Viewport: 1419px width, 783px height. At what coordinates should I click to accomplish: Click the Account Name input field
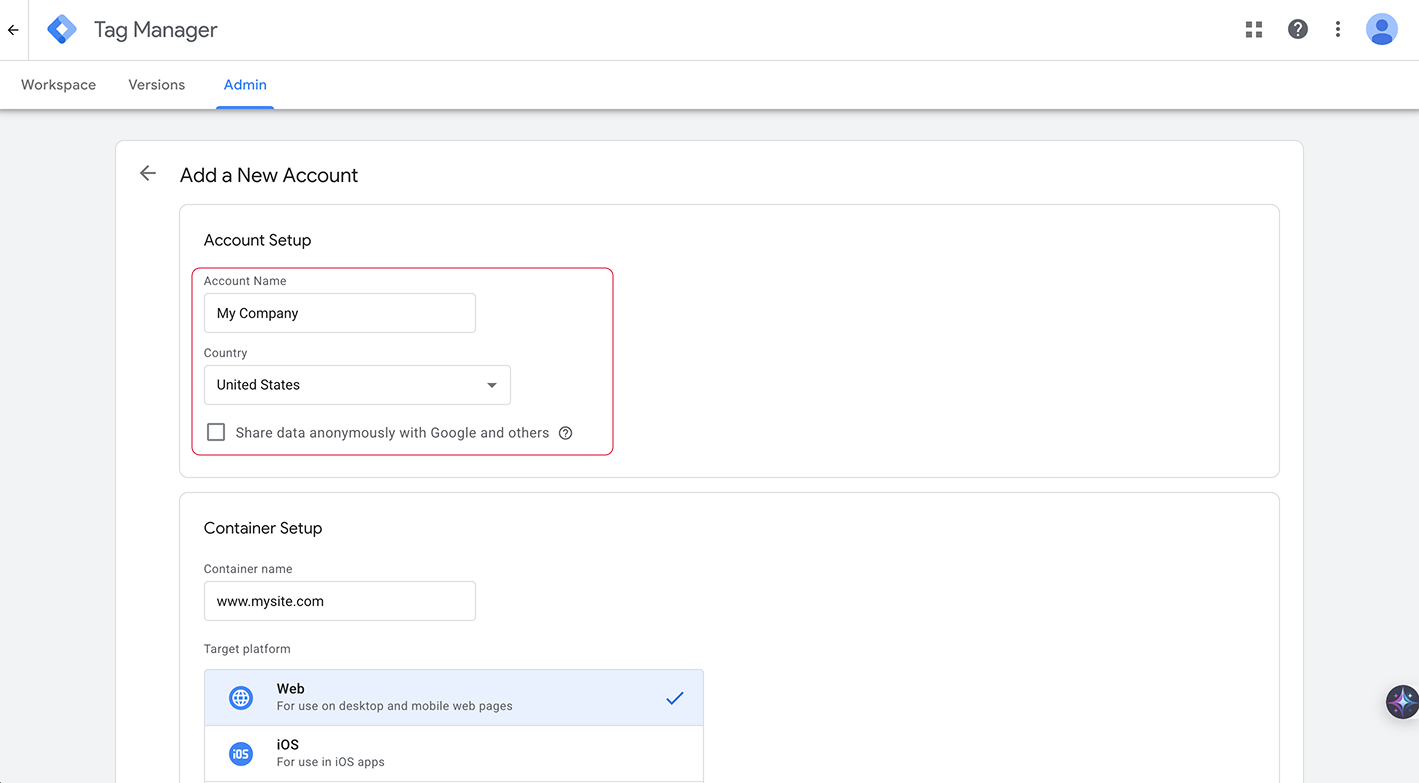click(x=340, y=313)
